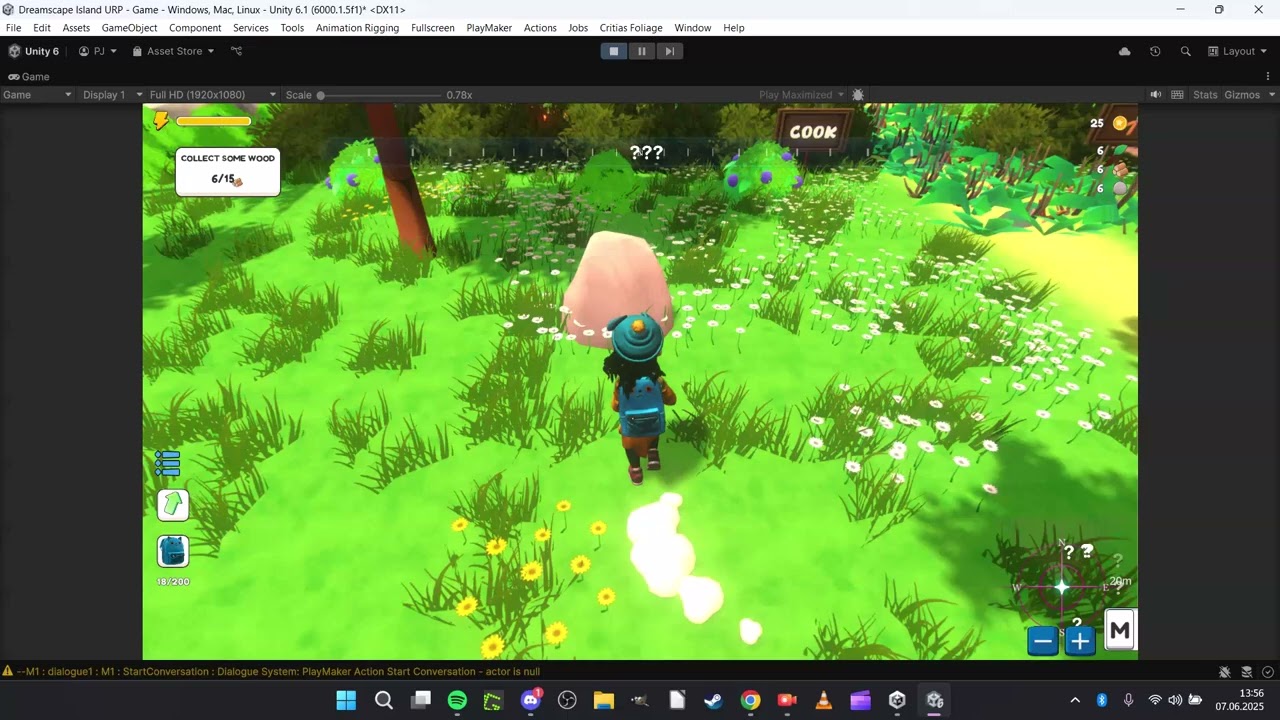Show hidden system tray icons
1280x720 pixels.
pos(1075,700)
